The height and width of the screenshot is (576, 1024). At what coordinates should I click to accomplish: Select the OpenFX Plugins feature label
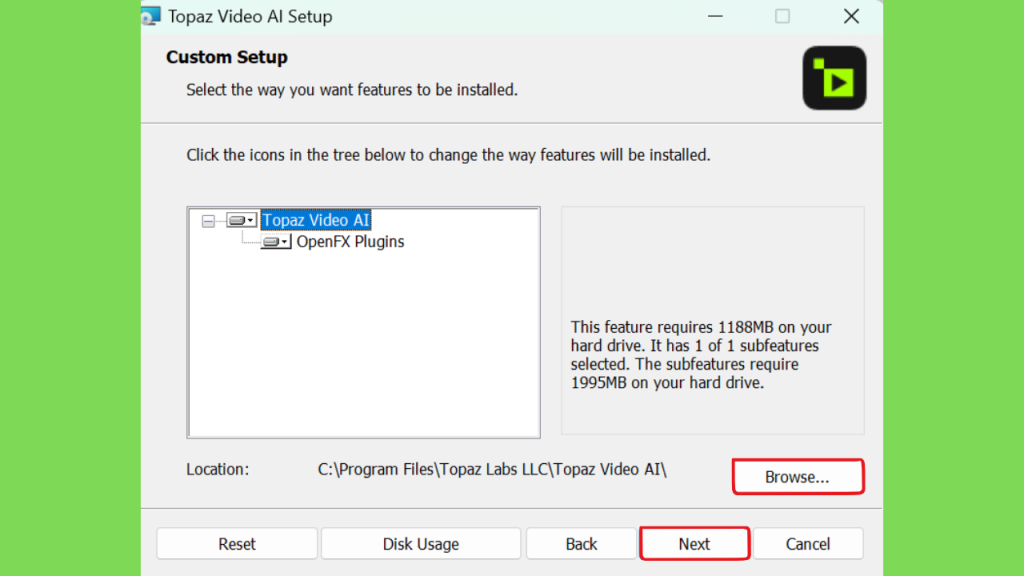pos(350,242)
